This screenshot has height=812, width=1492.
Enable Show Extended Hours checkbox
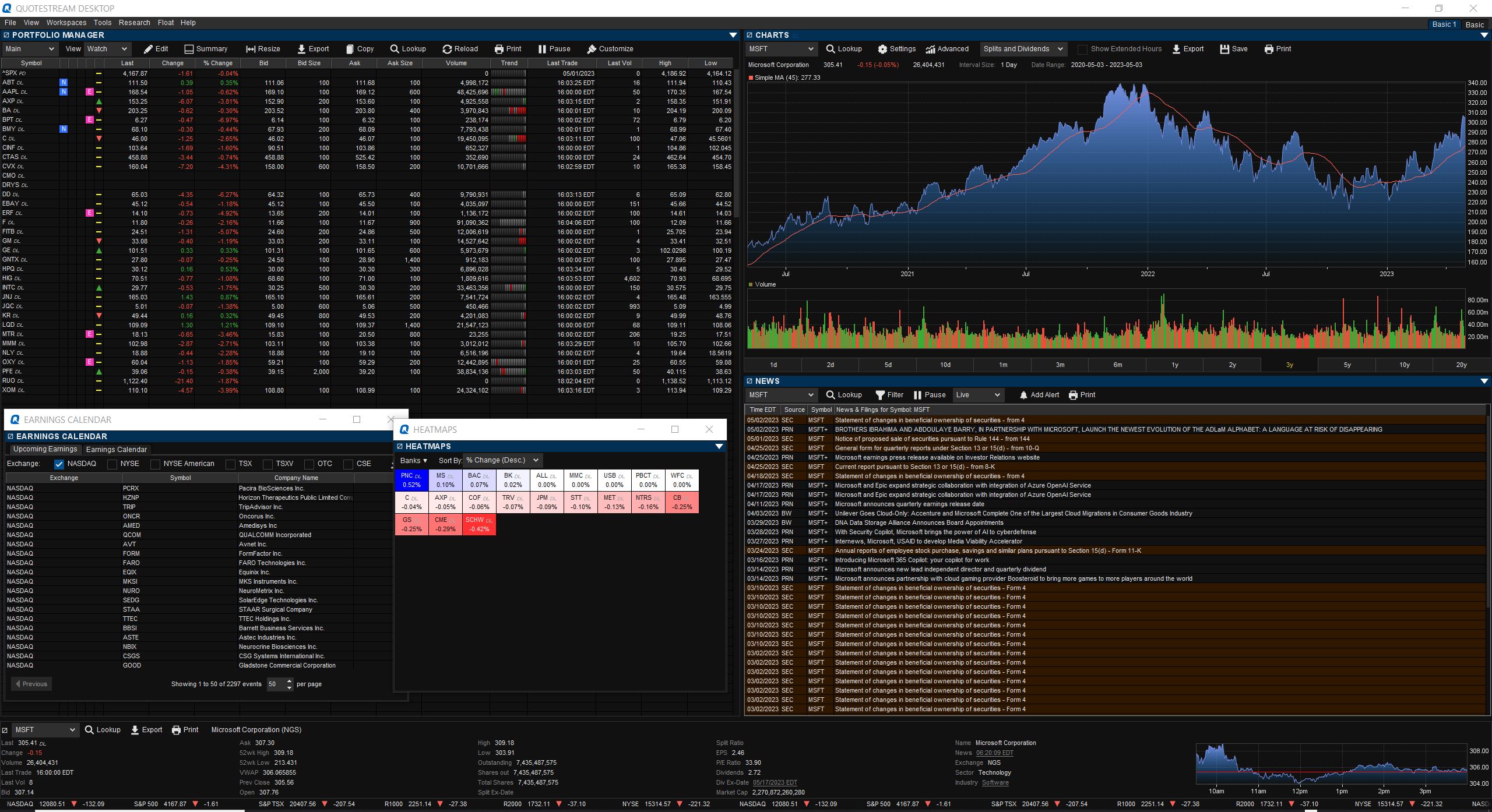point(1082,50)
